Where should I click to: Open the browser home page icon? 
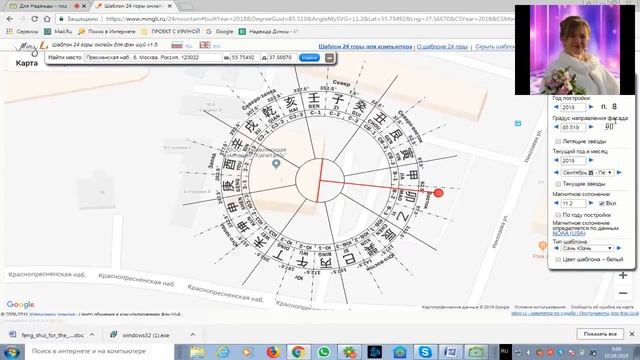tap(47, 19)
